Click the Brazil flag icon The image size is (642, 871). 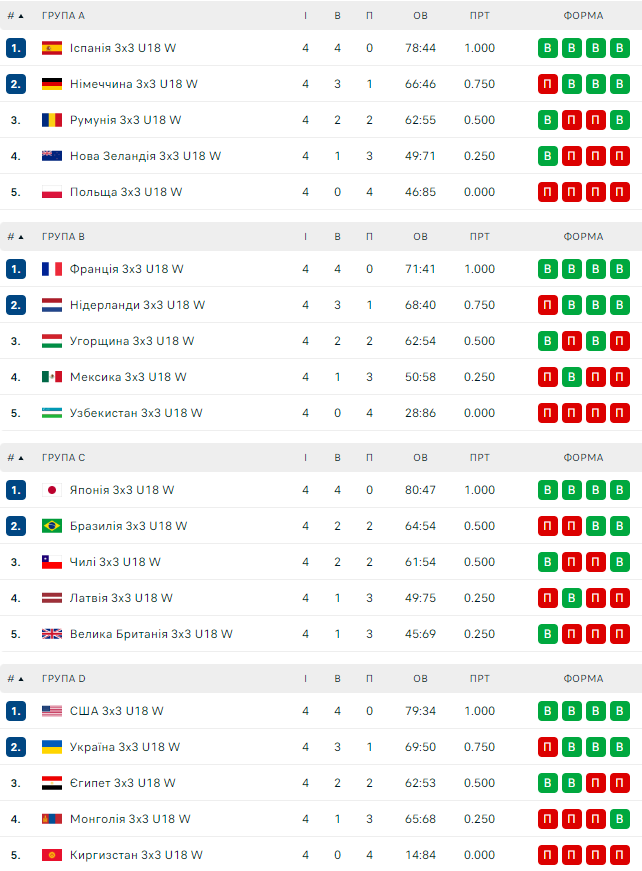tap(52, 526)
